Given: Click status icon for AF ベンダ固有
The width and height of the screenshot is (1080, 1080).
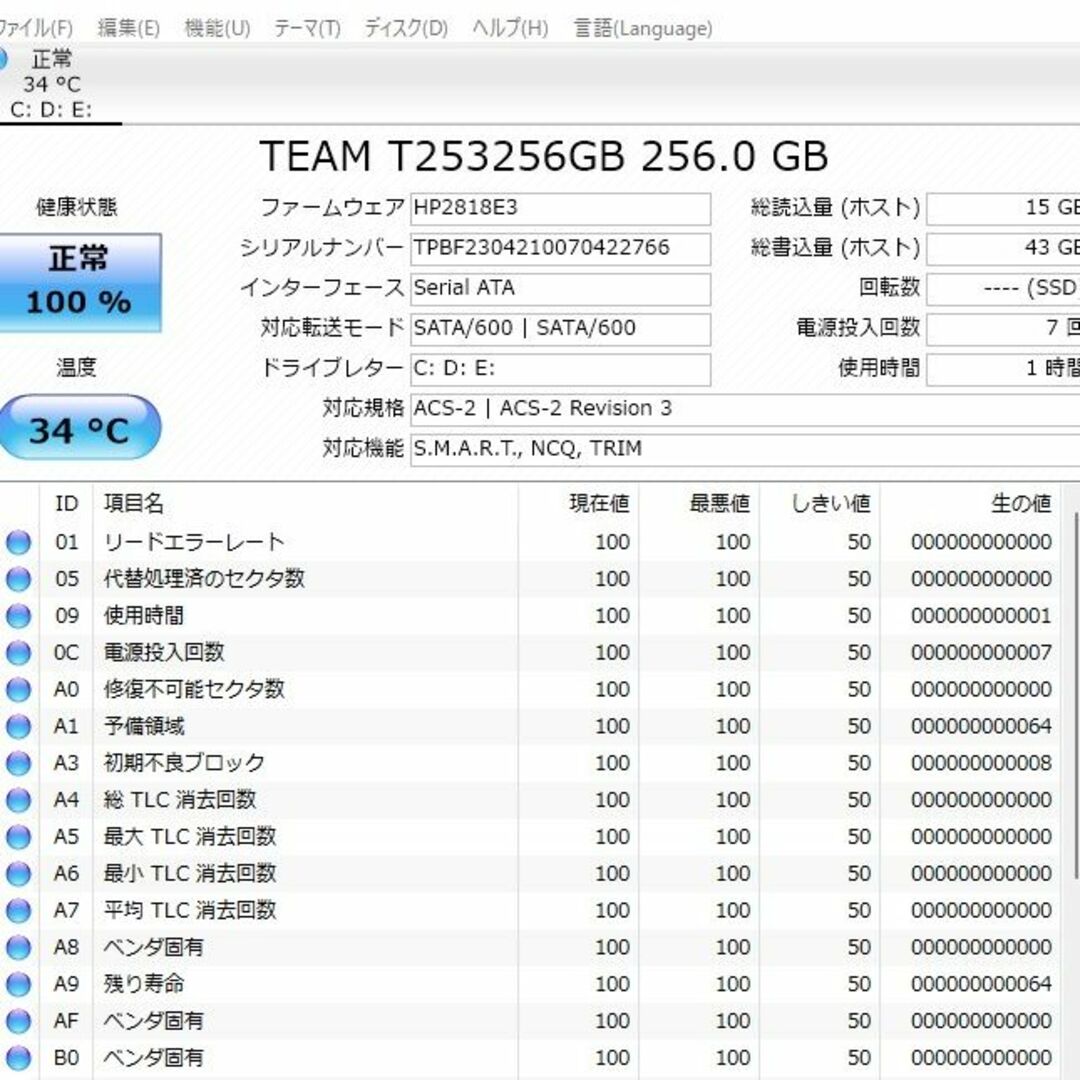Looking at the screenshot, I should [x=19, y=1021].
